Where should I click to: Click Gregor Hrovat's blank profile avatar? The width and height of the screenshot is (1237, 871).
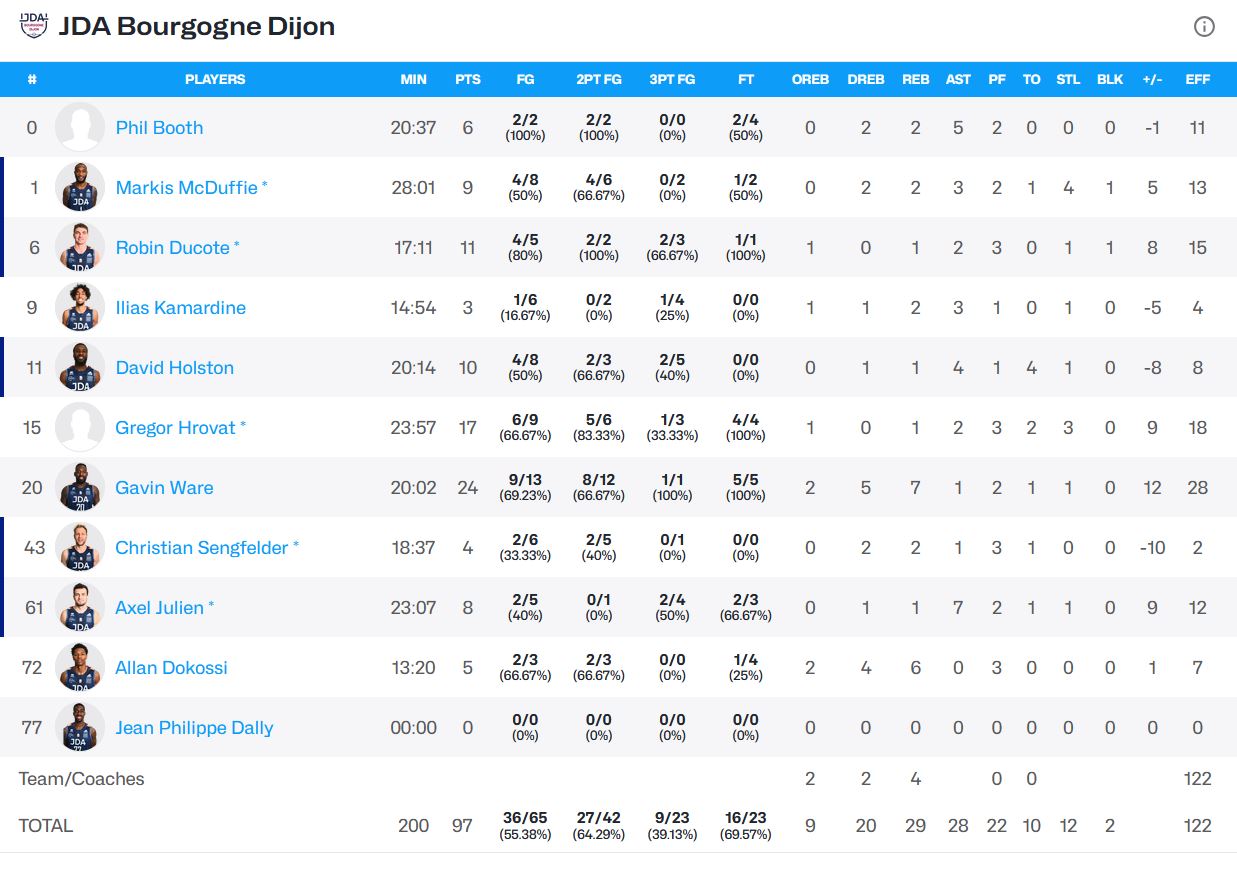[x=80, y=428]
